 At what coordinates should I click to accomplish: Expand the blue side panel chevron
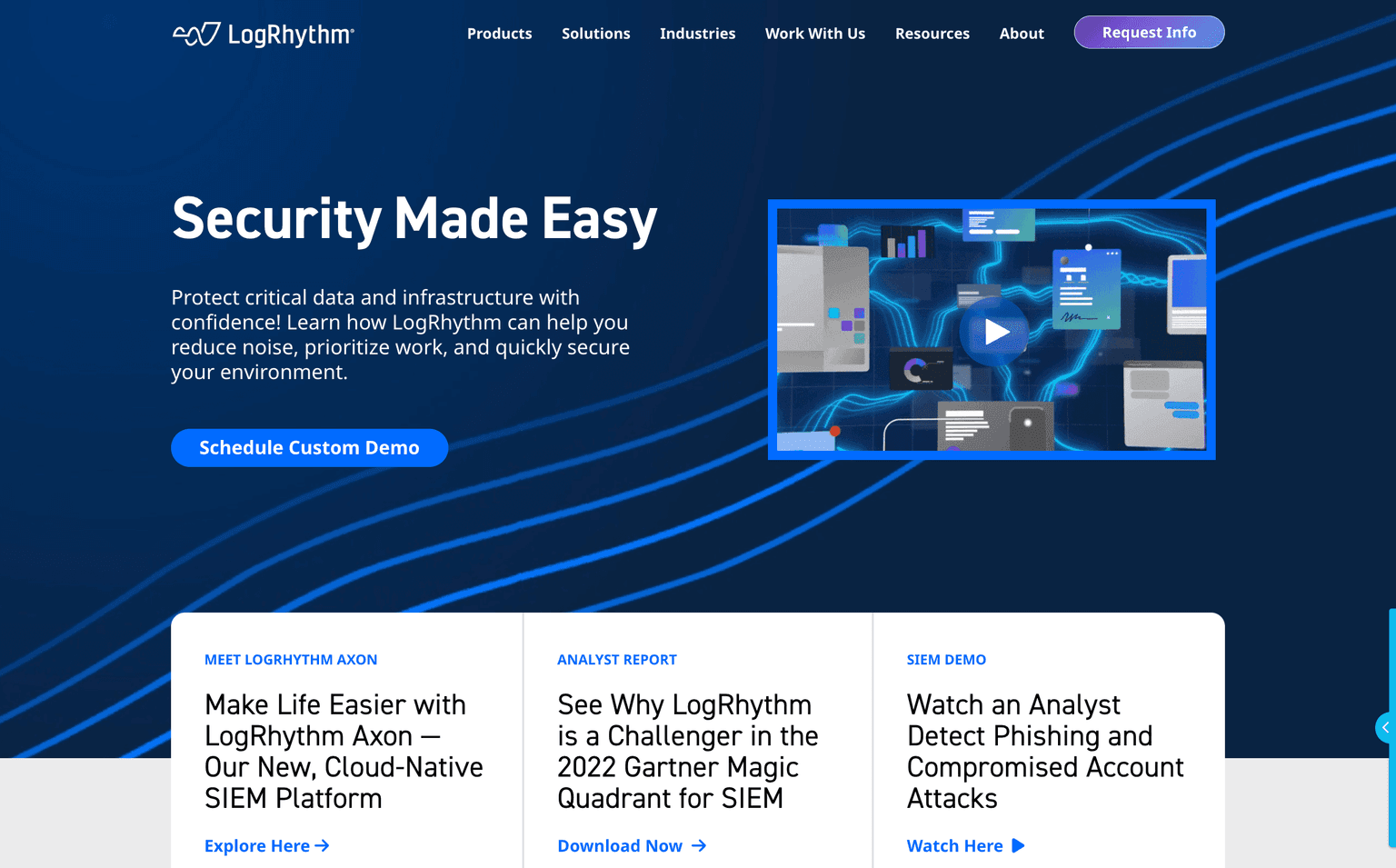click(1385, 727)
